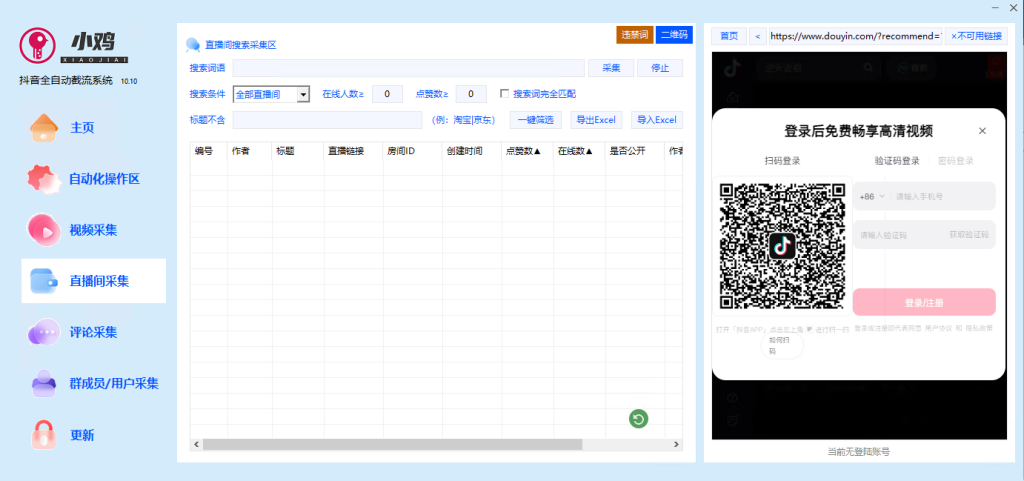Minimize the application window
Viewport: 1024px width, 481px height.
click(997, 7)
